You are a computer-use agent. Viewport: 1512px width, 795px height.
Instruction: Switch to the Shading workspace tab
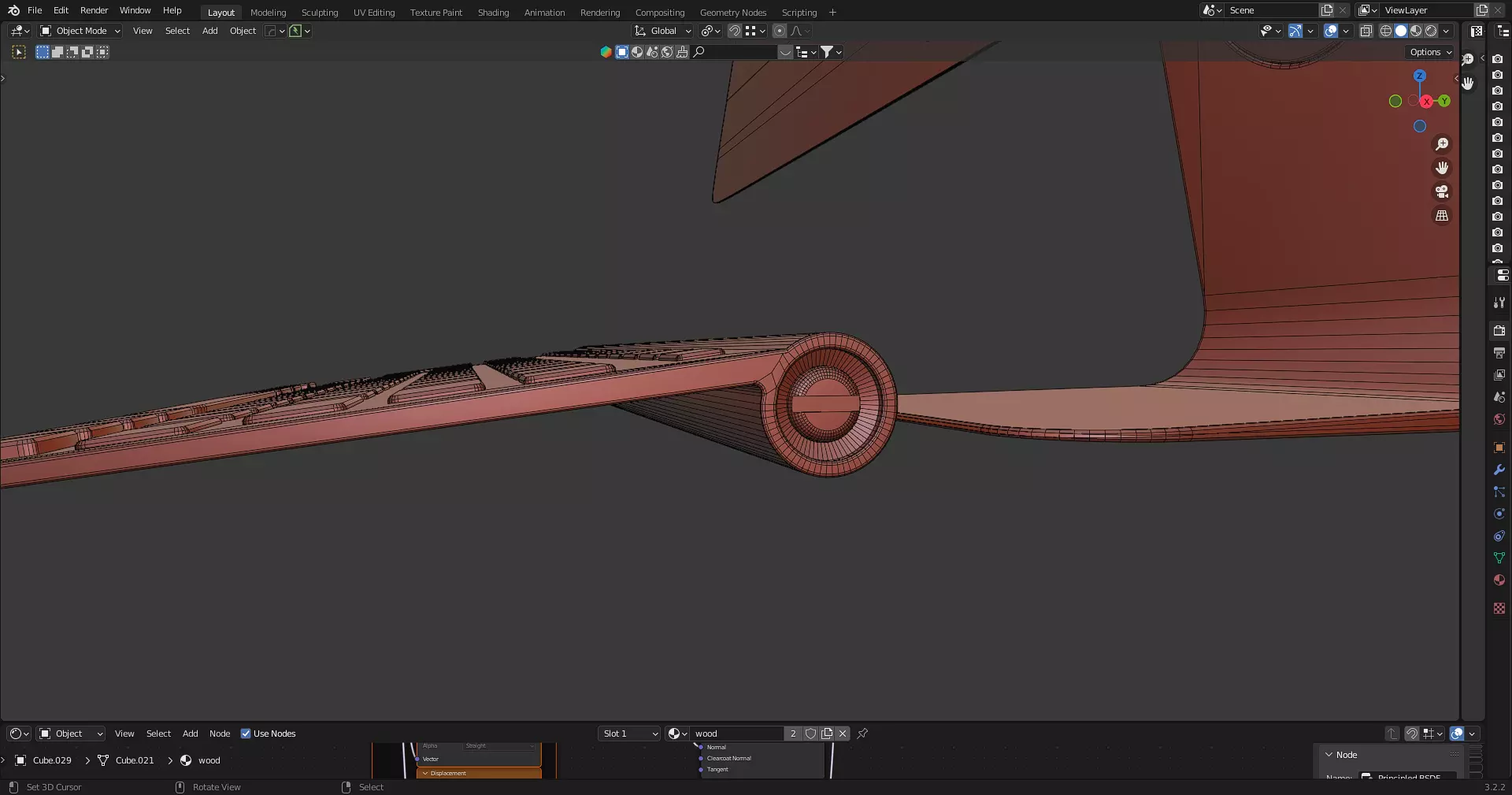(x=494, y=13)
